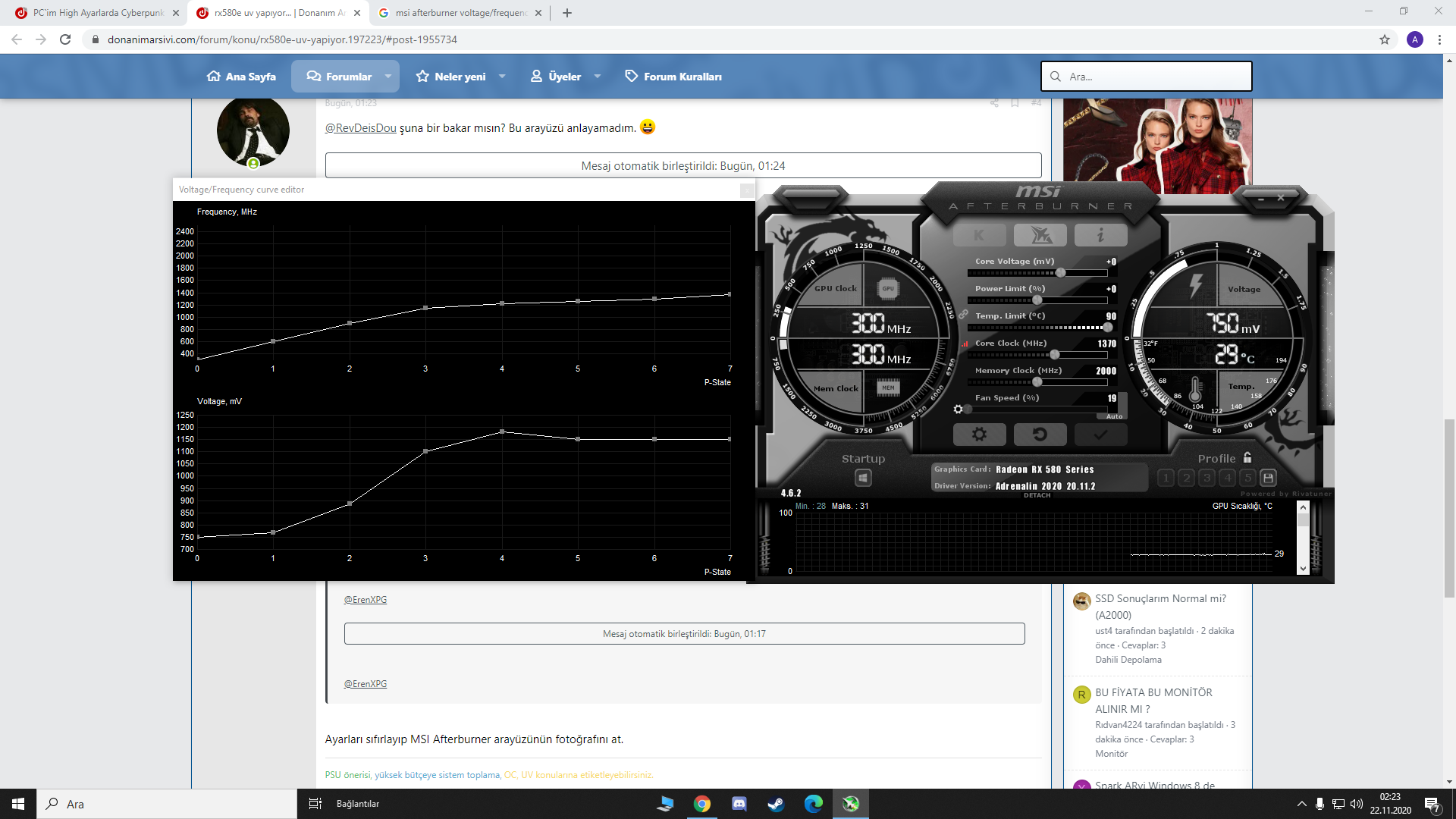Toggle apply at Windows startup button
The width and height of the screenshot is (1456, 819).
point(863,478)
